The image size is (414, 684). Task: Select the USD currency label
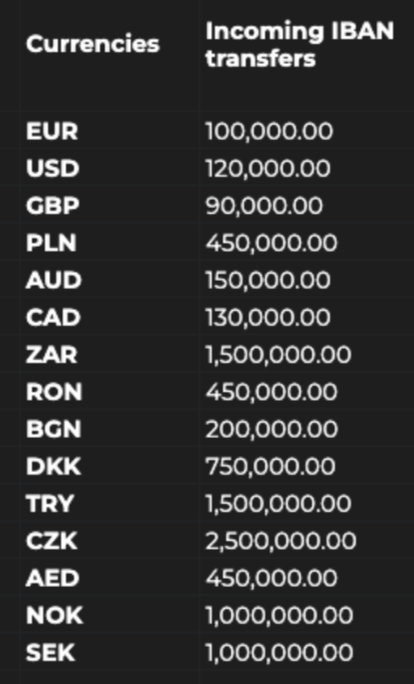pos(52,168)
